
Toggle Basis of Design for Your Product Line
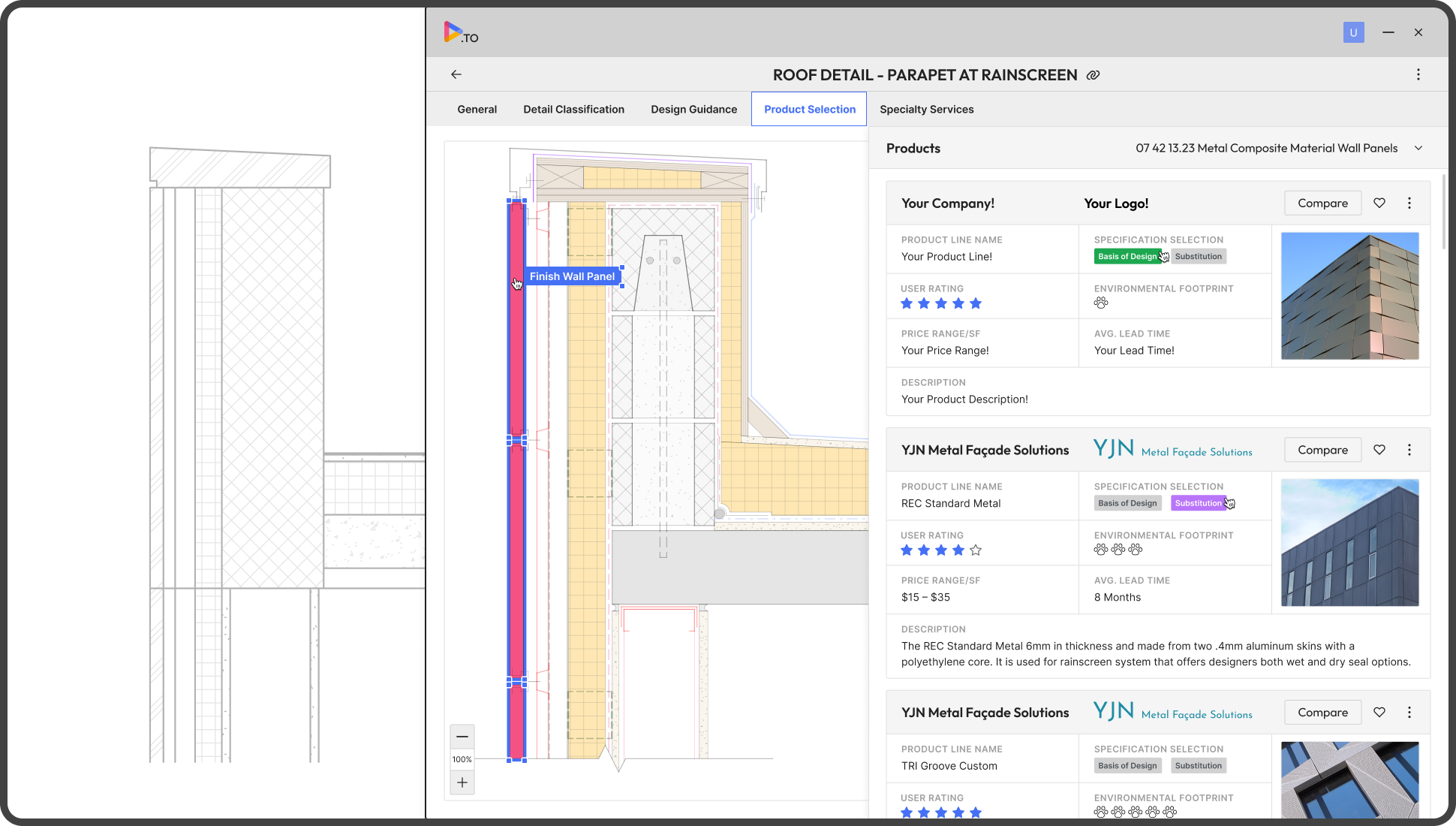point(1127,257)
